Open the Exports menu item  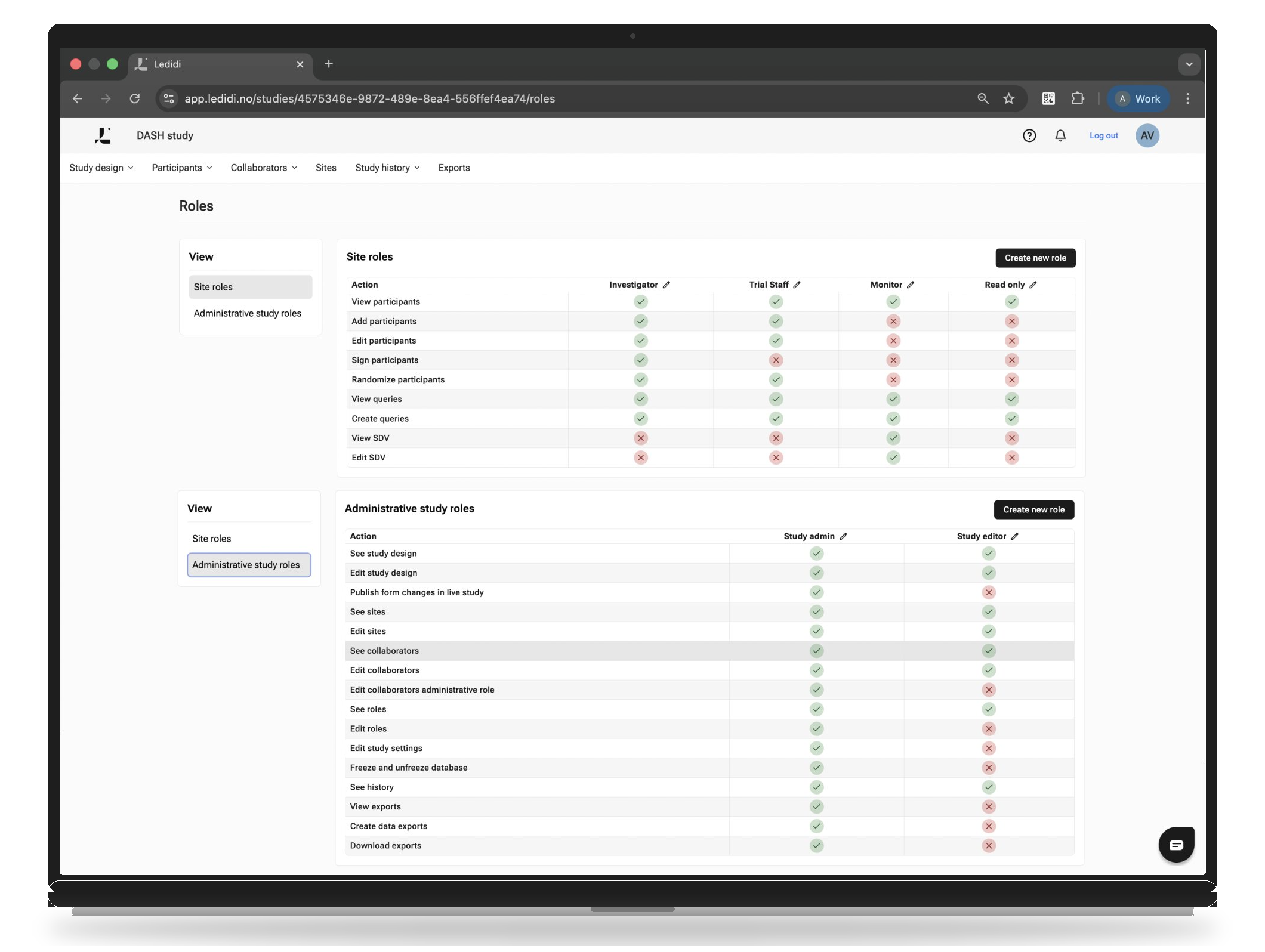[453, 168]
